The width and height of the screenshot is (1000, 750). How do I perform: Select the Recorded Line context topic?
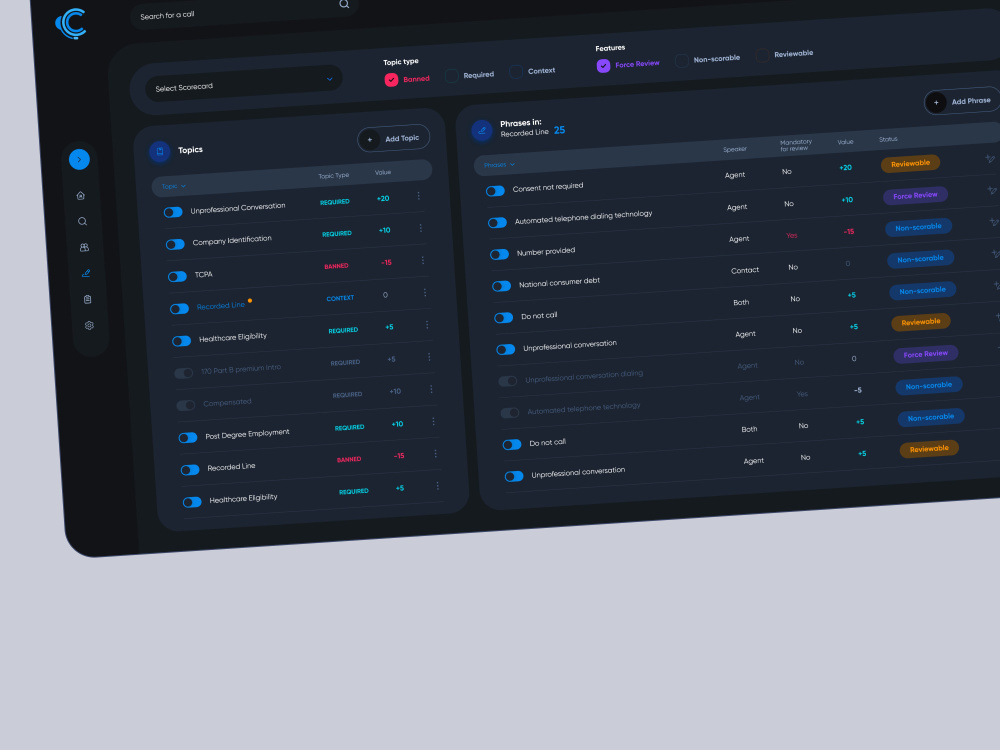pyautogui.click(x=221, y=305)
